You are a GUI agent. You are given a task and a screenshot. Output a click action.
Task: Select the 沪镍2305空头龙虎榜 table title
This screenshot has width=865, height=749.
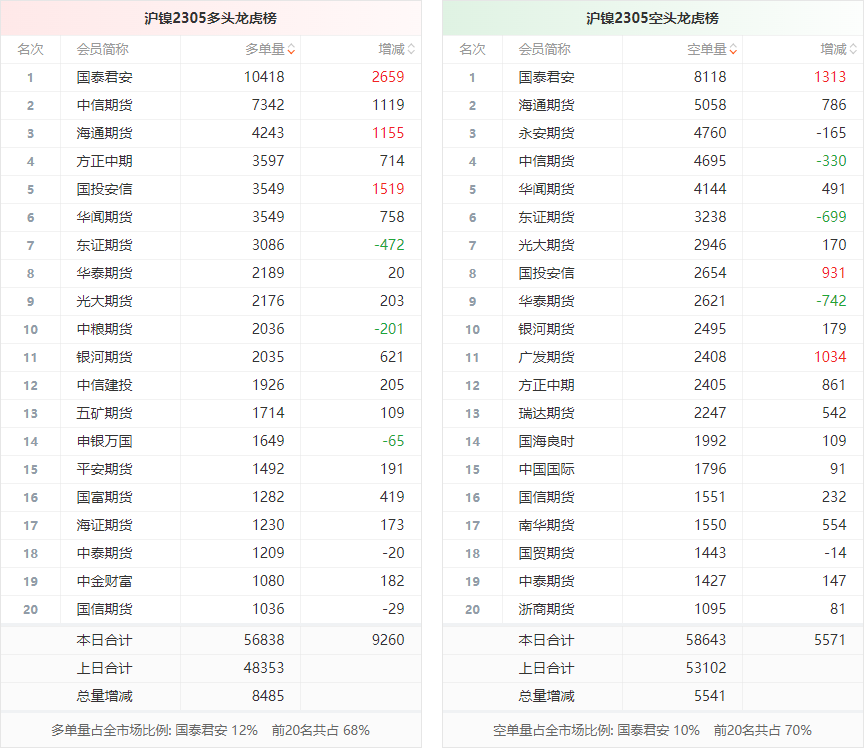pyautogui.click(x=652, y=18)
